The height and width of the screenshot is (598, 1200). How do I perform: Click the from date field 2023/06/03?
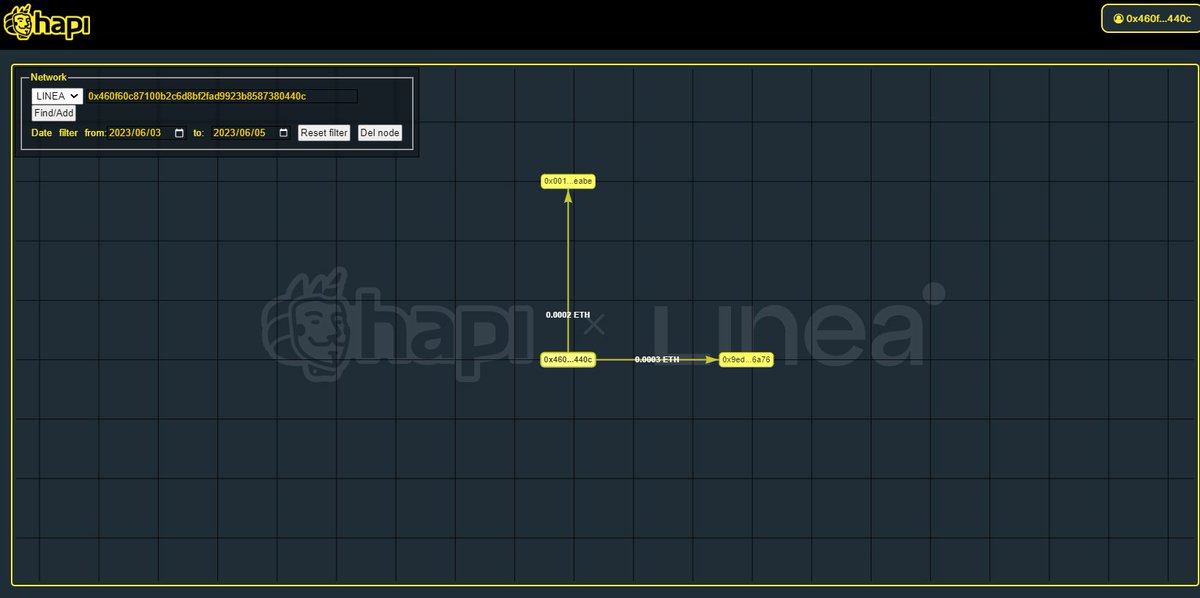[148, 133]
